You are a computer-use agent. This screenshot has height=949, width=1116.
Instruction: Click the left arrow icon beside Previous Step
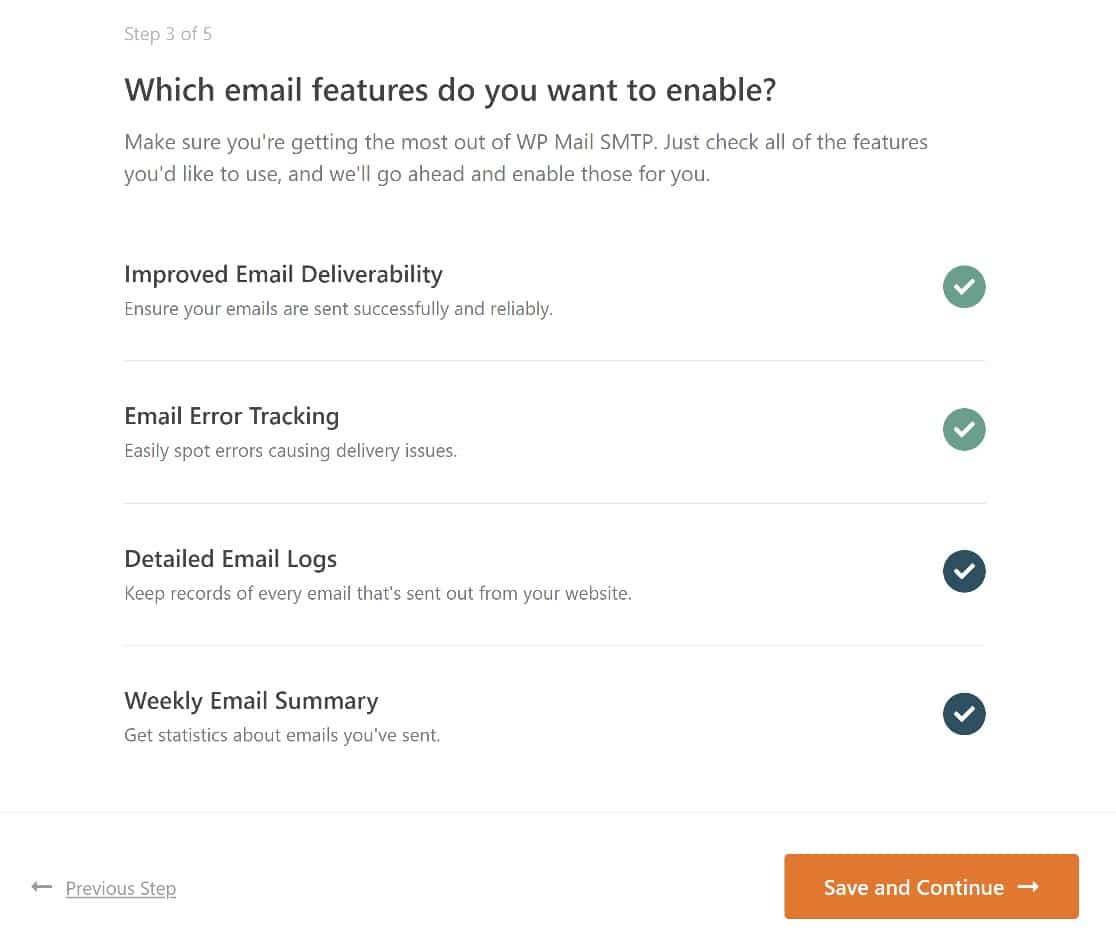coord(42,886)
